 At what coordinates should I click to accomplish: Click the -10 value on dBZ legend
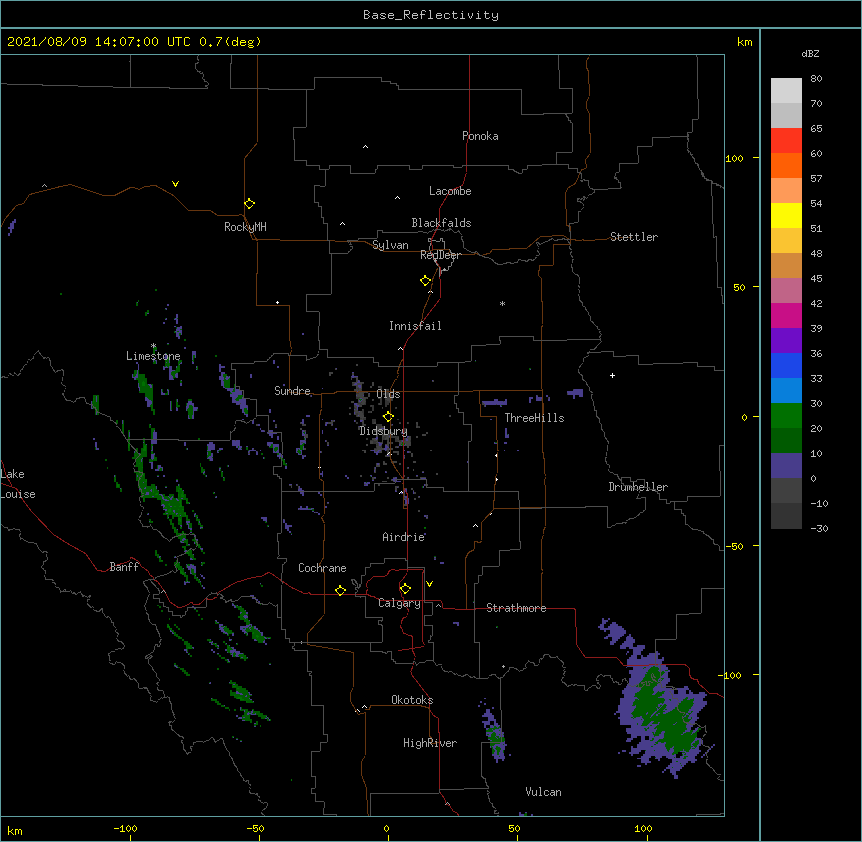(x=819, y=503)
